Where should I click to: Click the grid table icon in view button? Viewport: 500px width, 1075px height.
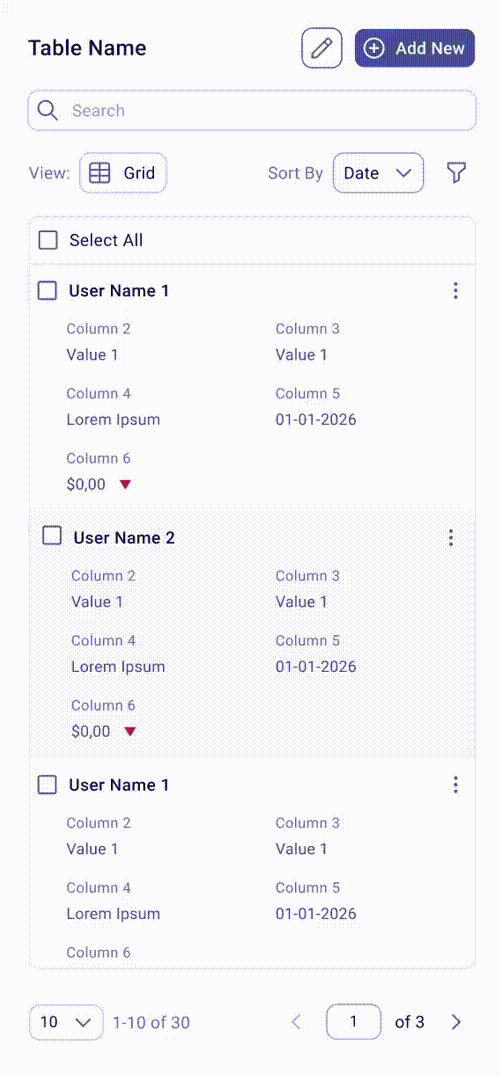[x=99, y=173]
